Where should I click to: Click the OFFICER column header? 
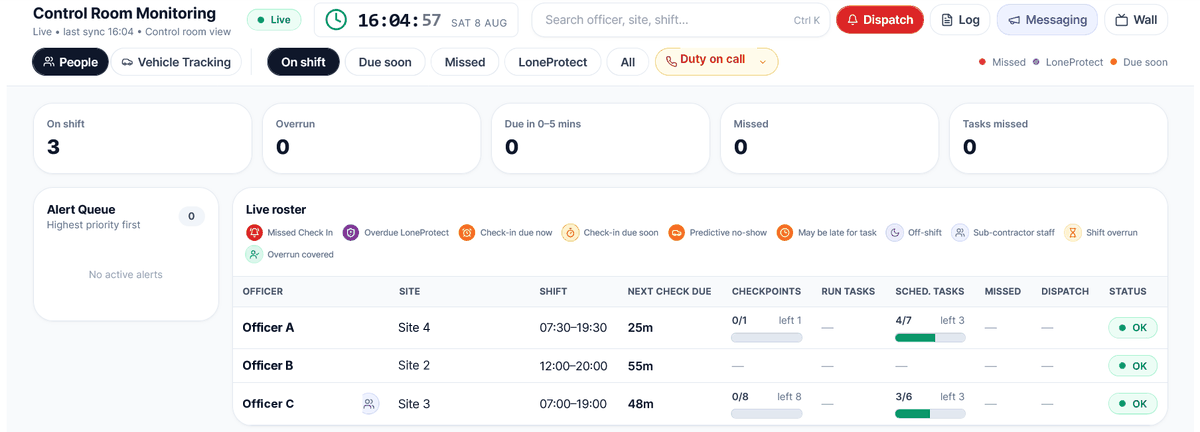coord(263,292)
